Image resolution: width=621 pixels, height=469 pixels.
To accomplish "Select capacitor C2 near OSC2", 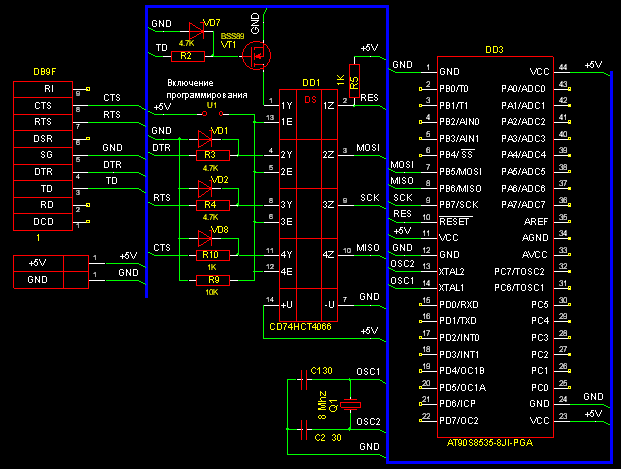I will tap(307, 430).
